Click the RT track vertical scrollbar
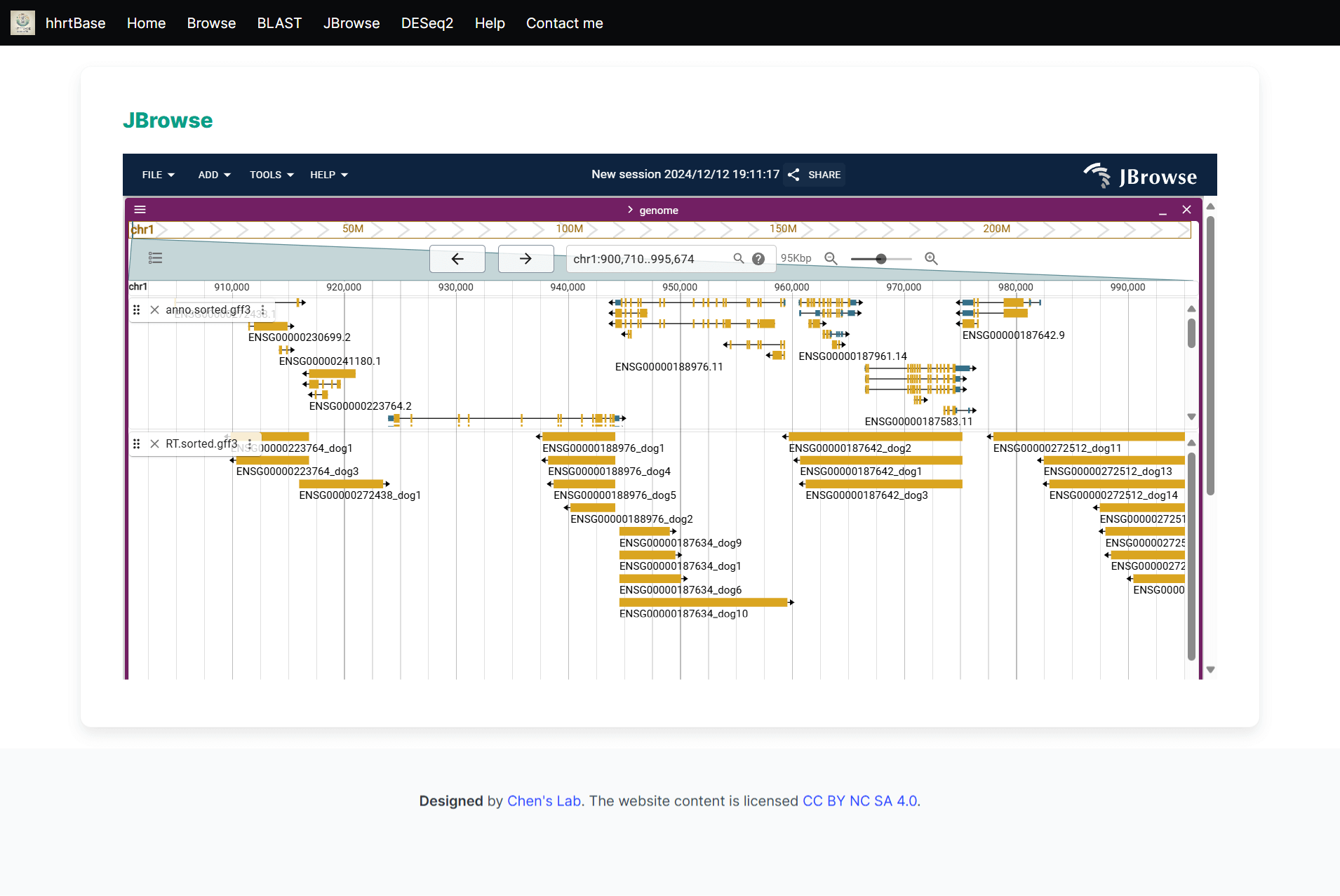1340x896 pixels. pos(1191,556)
